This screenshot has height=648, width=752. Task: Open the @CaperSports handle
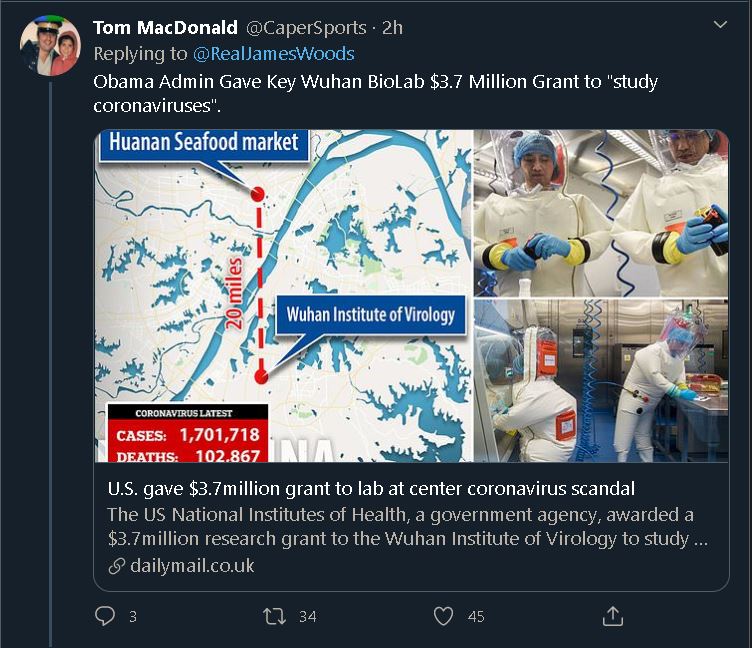click(x=306, y=27)
